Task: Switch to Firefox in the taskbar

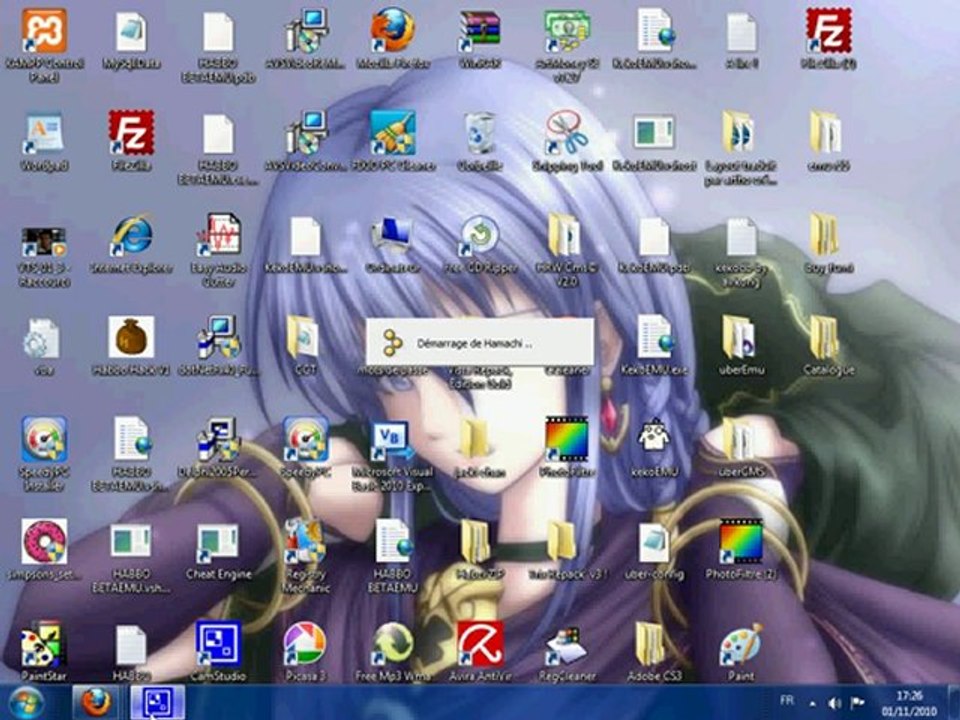Action: pos(96,703)
